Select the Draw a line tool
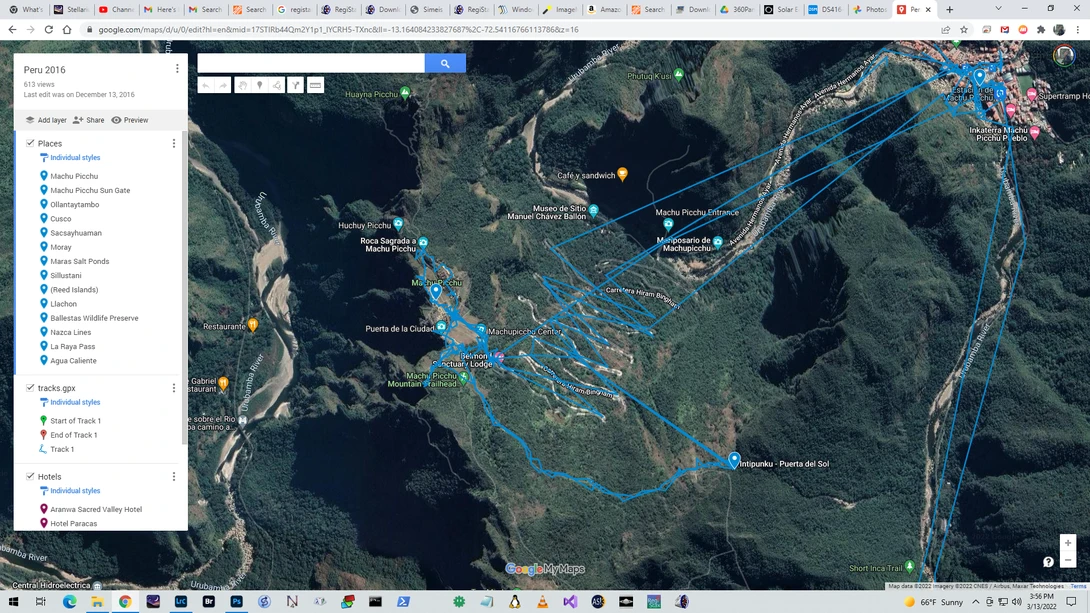This screenshot has height=613, width=1090. pos(277,85)
